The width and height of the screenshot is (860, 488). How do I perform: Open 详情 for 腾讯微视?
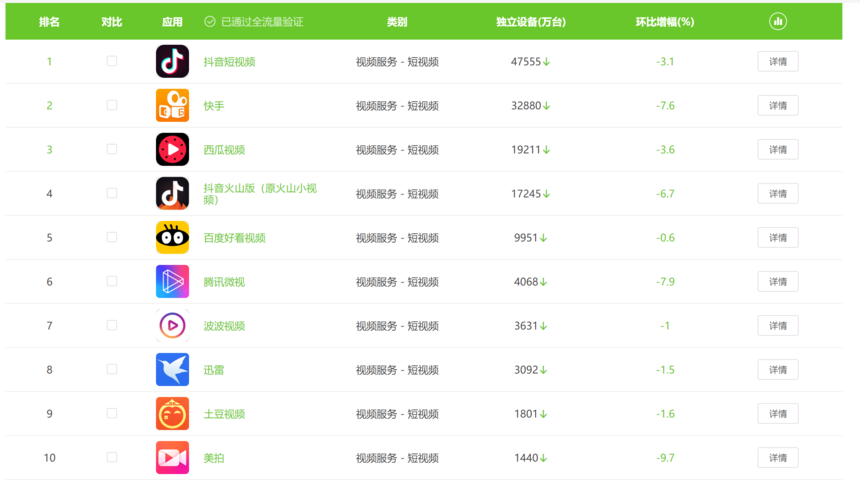[778, 281]
